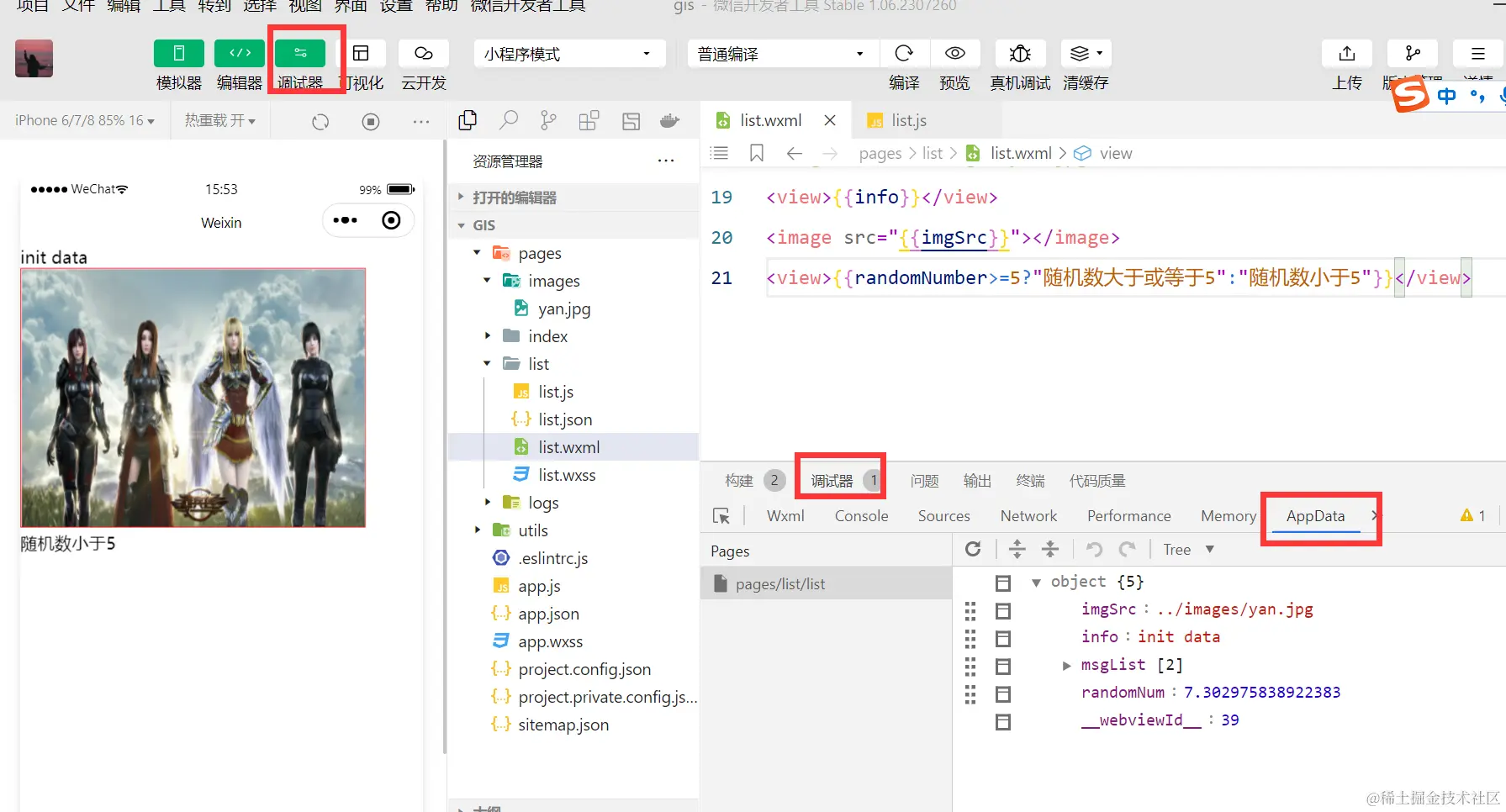Click the editor bookmark icon
This screenshot has width=1506, height=812.
pyautogui.click(x=757, y=153)
